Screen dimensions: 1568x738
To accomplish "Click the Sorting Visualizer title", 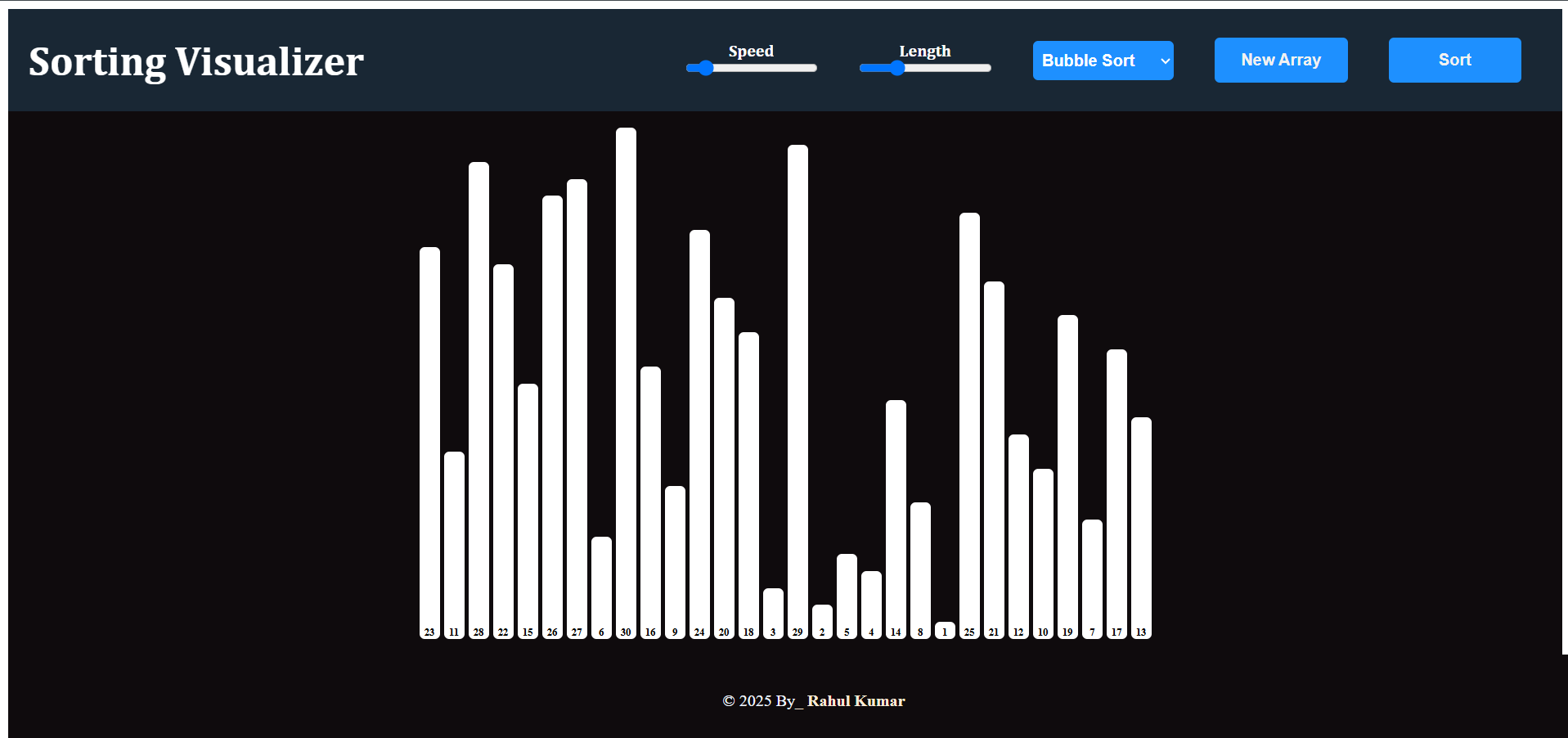I will 196,61.
